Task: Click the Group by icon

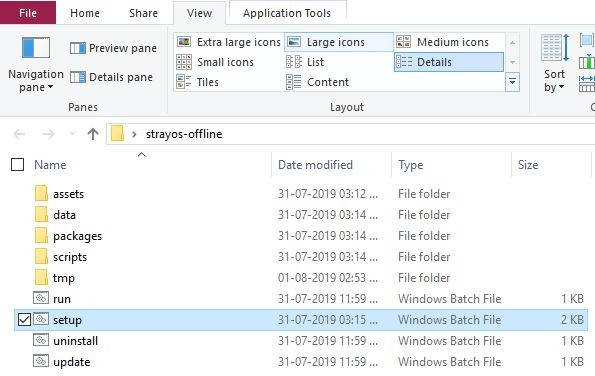Action: pos(587,40)
